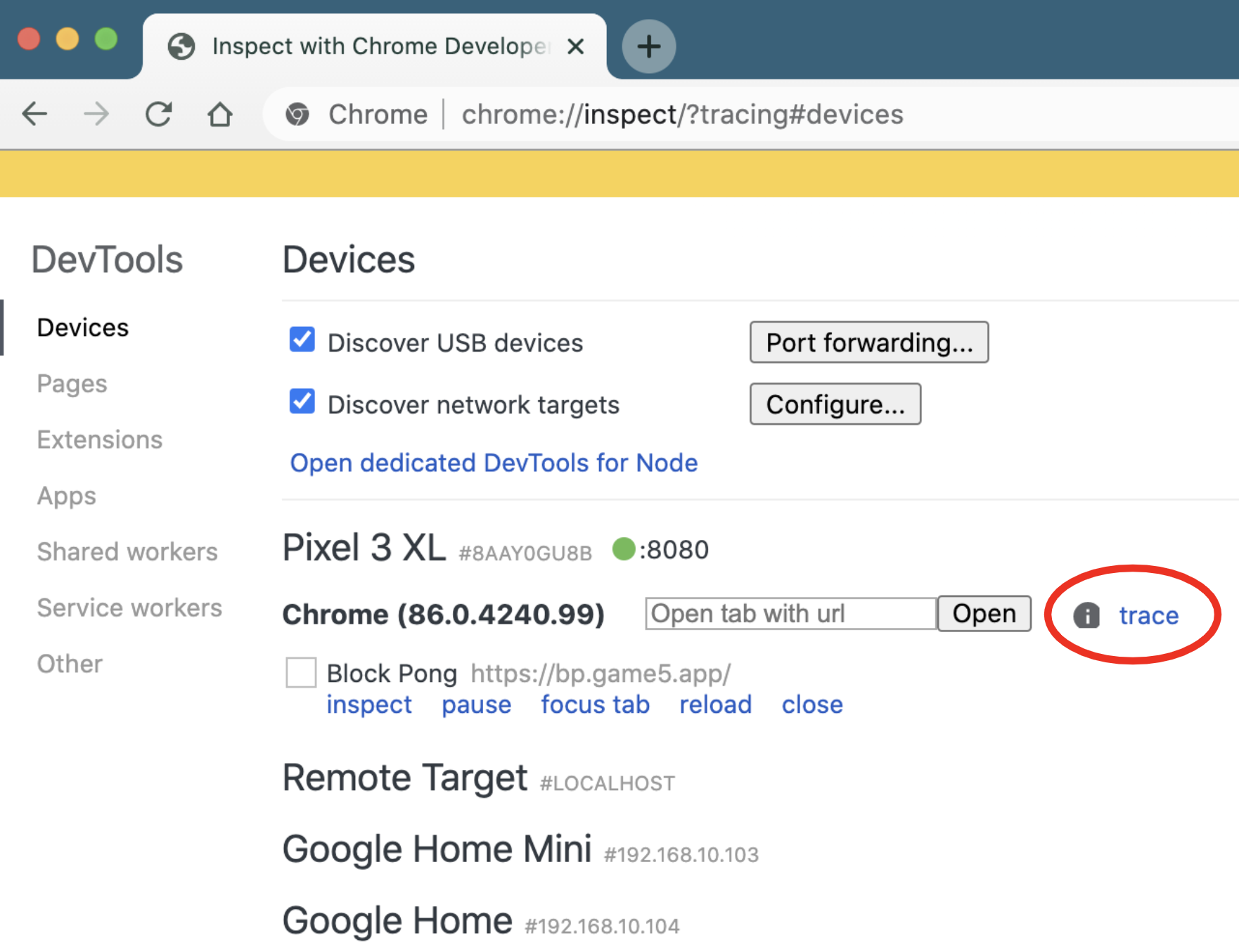Click the #192.168.10.104 address text

click(x=602, y=926)
